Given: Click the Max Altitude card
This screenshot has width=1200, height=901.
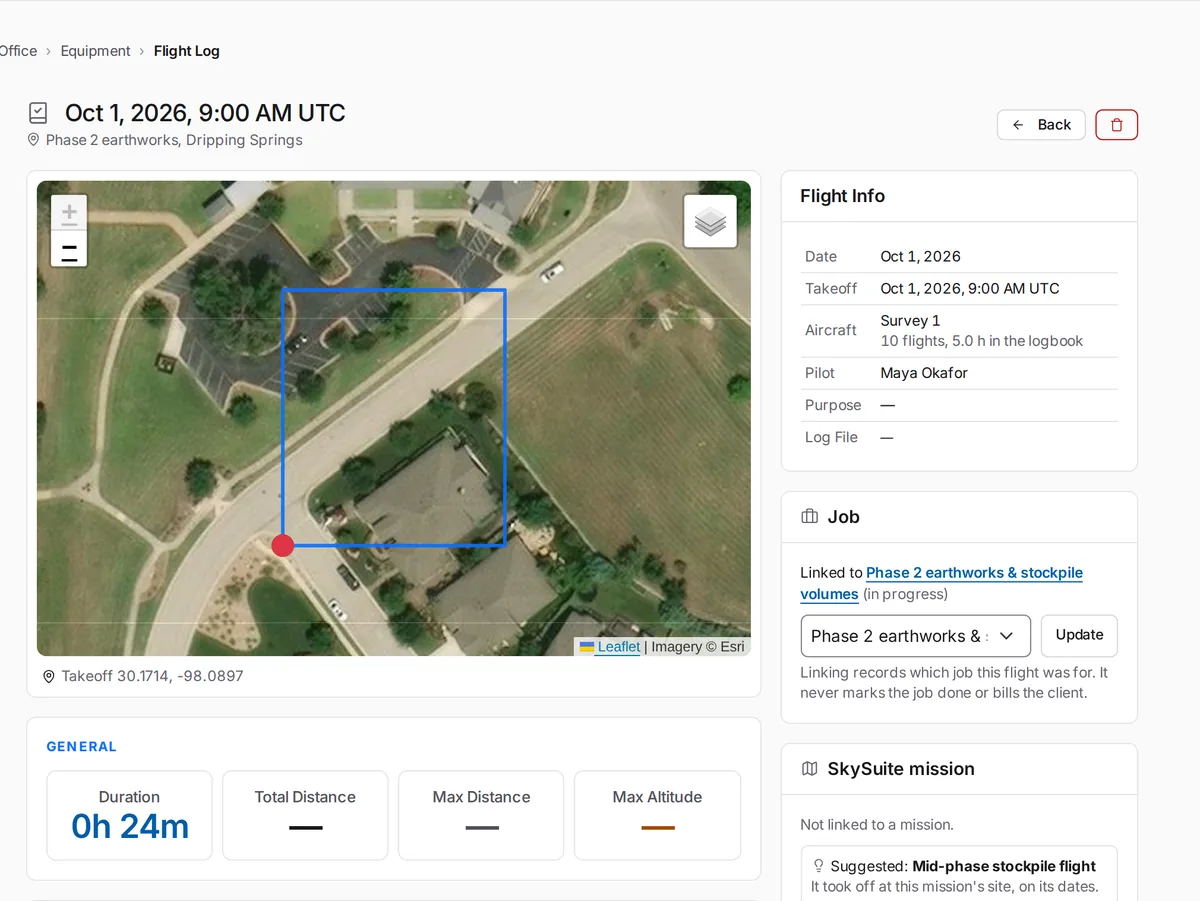Looking at the screenshot, I should coord(657,815).
